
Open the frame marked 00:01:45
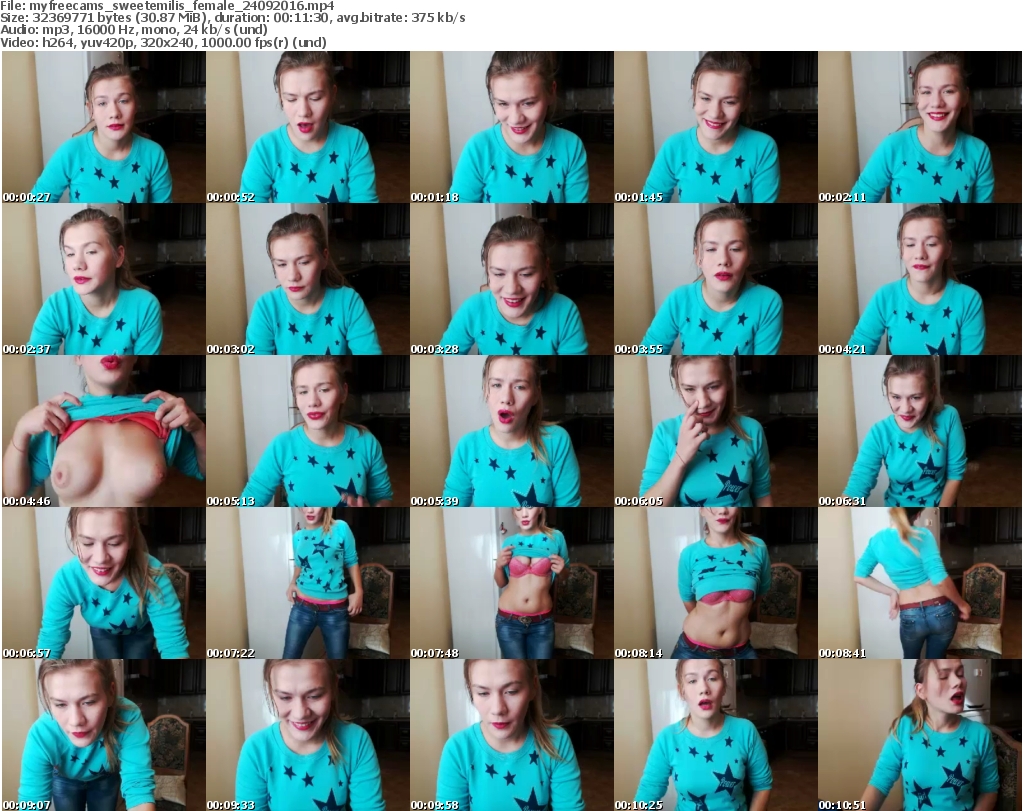[x=716, y=127]
